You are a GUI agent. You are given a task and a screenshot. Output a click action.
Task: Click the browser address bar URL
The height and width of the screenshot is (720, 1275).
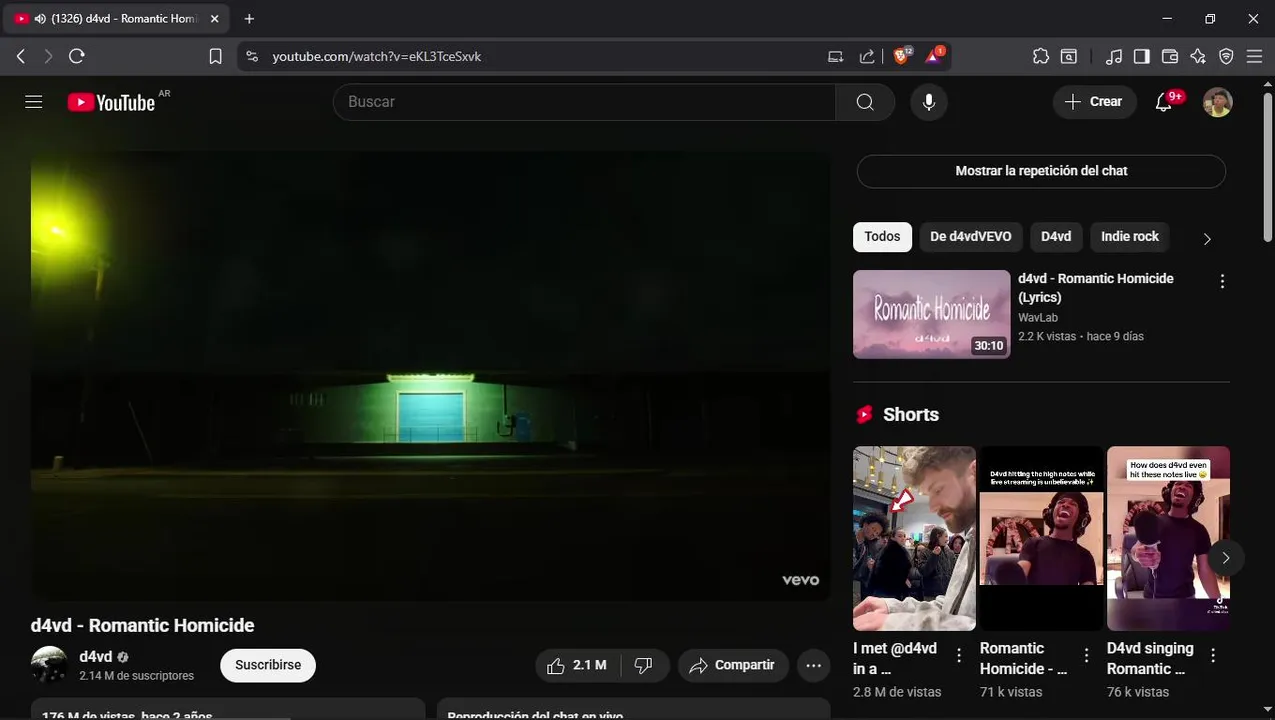tap(377, 57)
